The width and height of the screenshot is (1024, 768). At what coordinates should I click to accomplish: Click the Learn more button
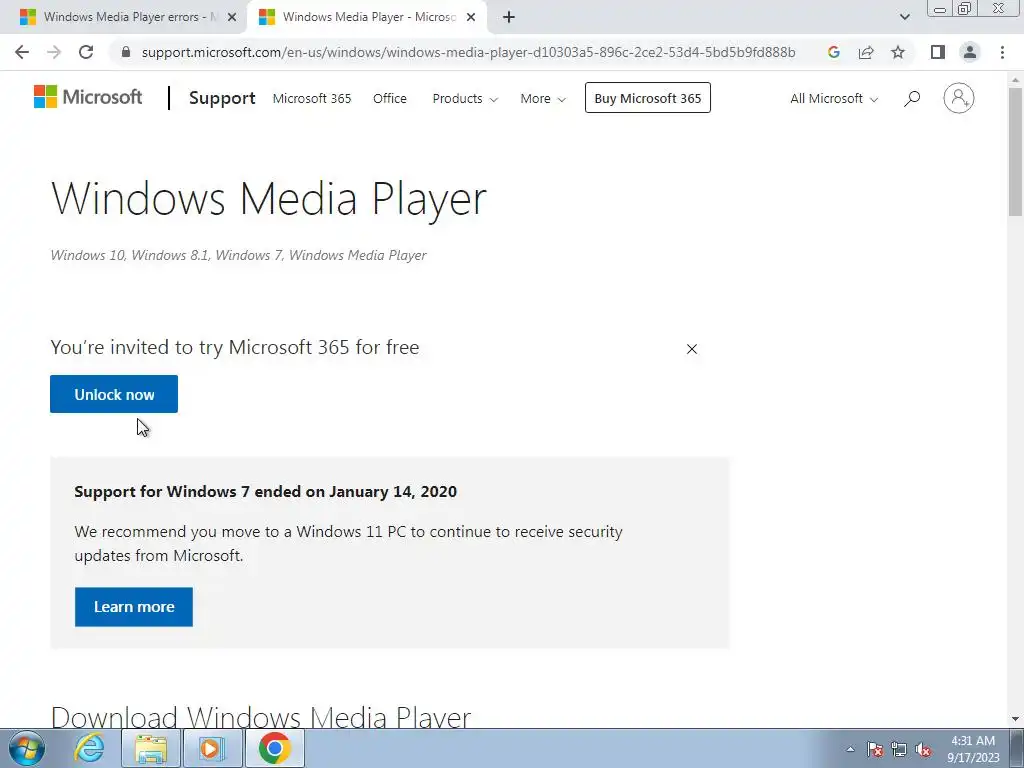[133, 607]
